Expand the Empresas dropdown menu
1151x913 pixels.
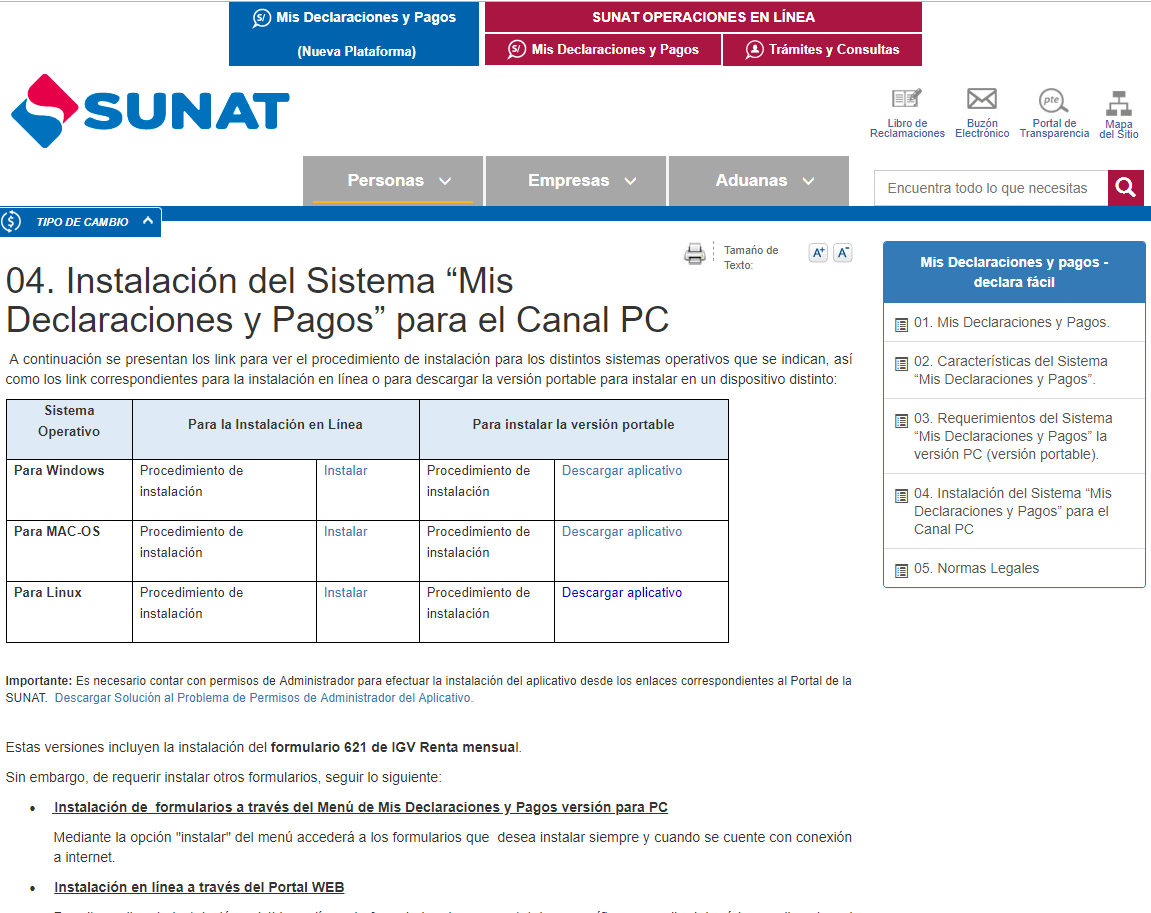pyautogui.click(x=575, y=180)
